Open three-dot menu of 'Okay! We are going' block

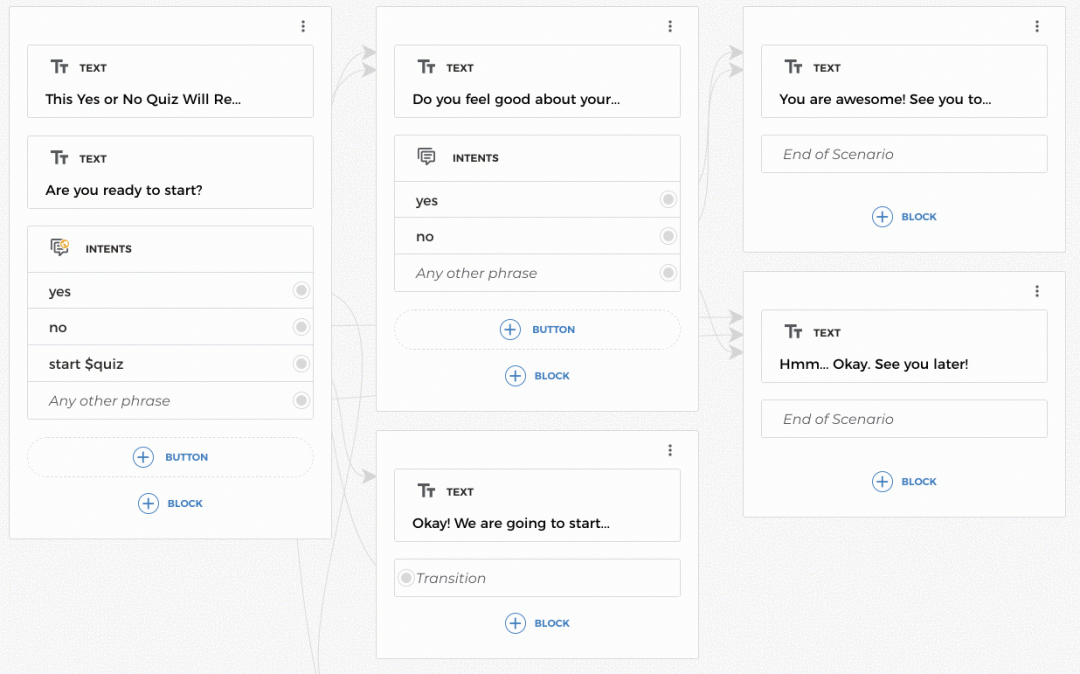coord(670,451)
